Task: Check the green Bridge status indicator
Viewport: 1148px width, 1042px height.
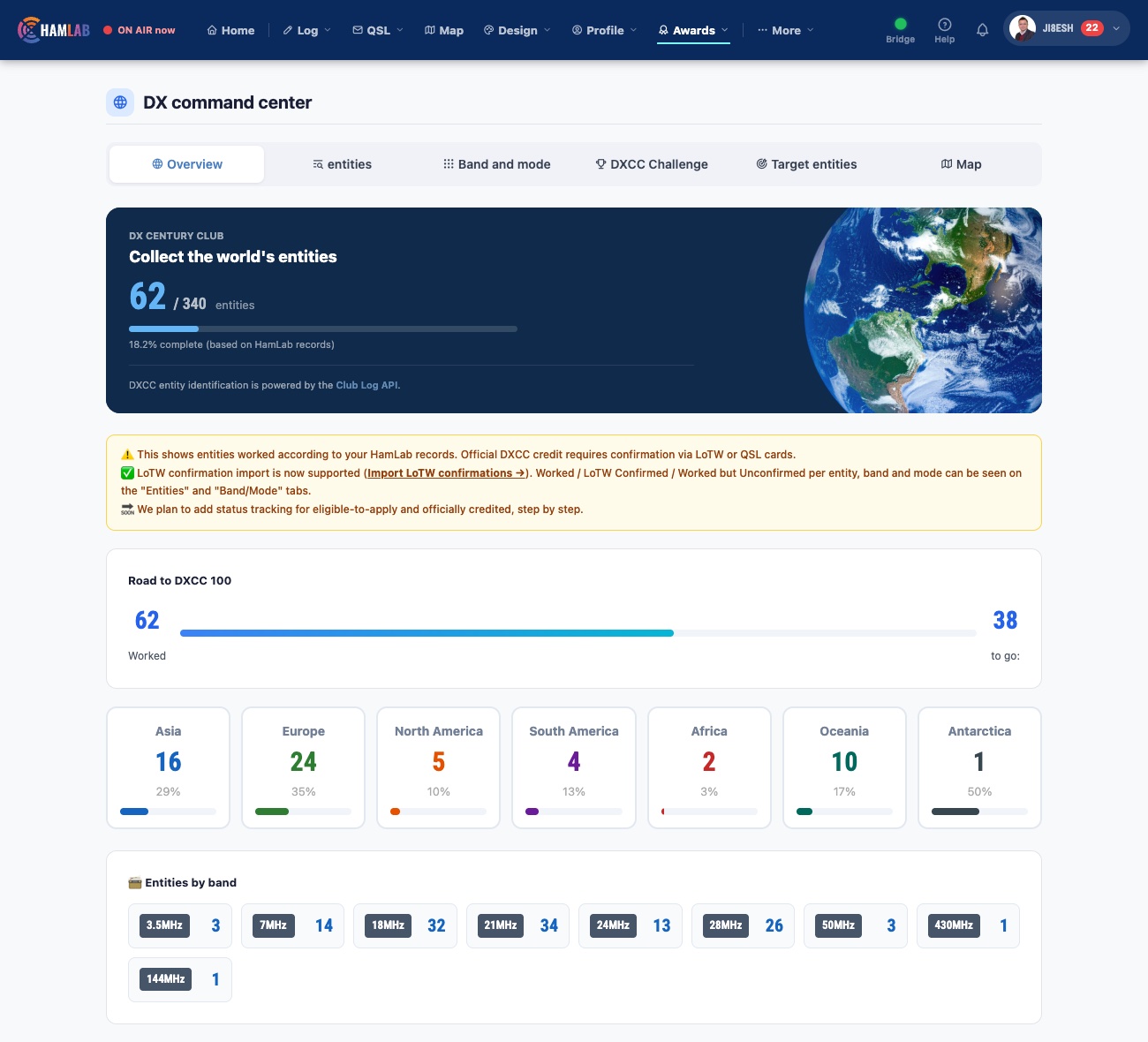Action: click(900, 24)
